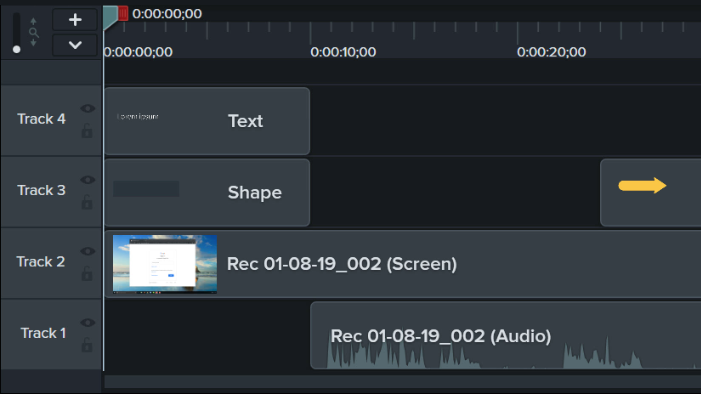Select the yellow arrow annotation clip
This screenshot has width=701, height=394.
pyautogui.click(x=650, y=192)
